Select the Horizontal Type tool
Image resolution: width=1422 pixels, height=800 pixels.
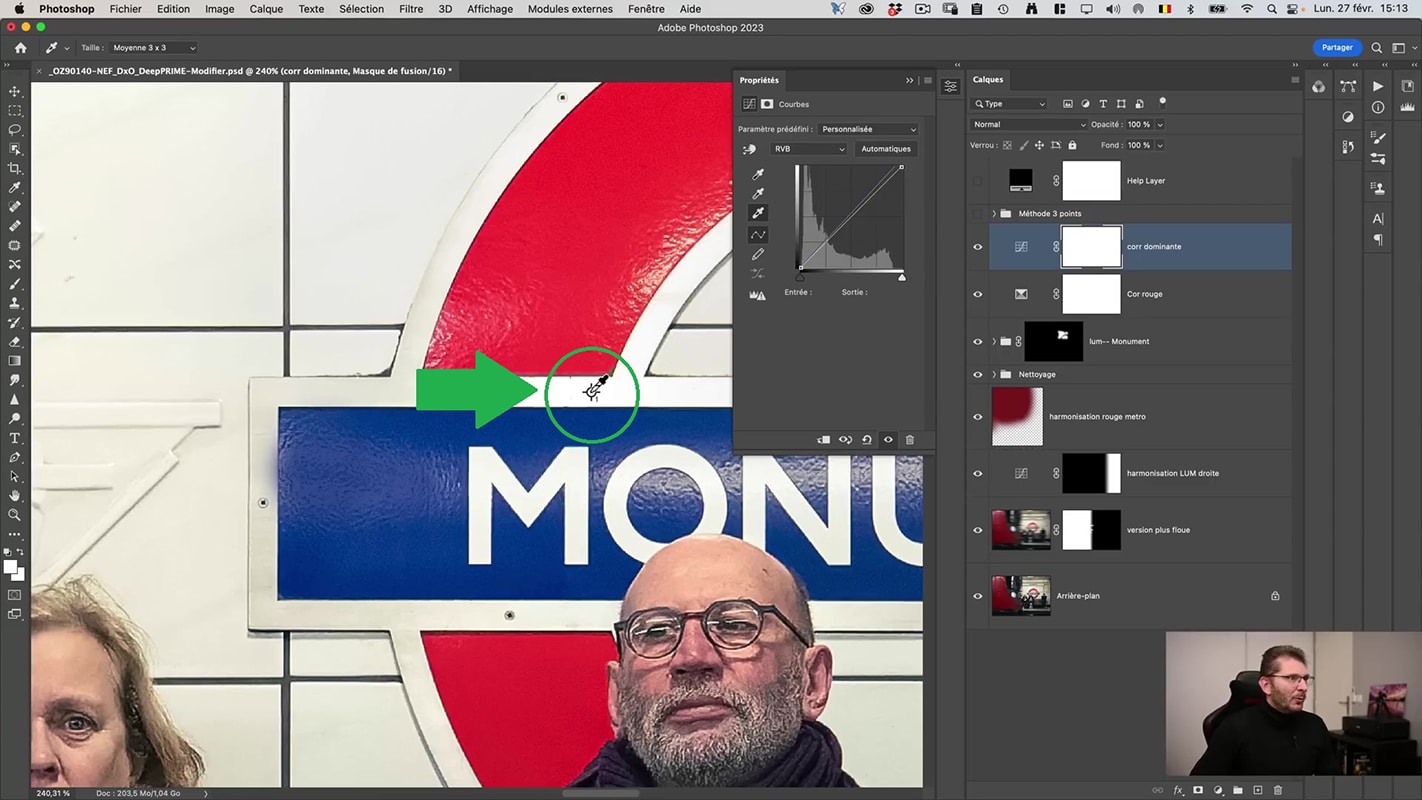[x=15, y=438]
